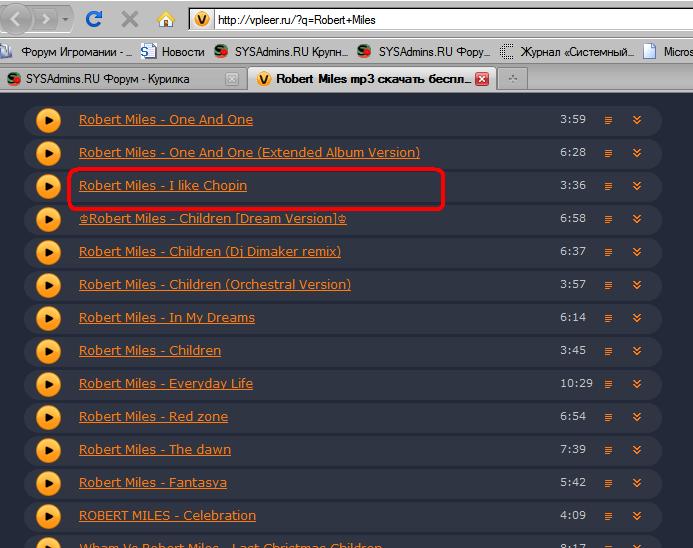The height and width of the screenshot is (548, 693).
Task: Show lyrics icon for One And One 3:59
Action: (608, 120)
